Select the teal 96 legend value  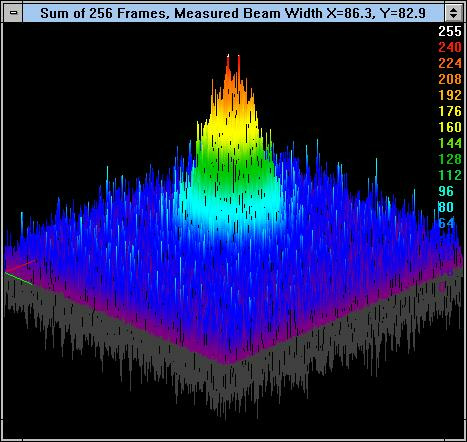tap(446, 191)
